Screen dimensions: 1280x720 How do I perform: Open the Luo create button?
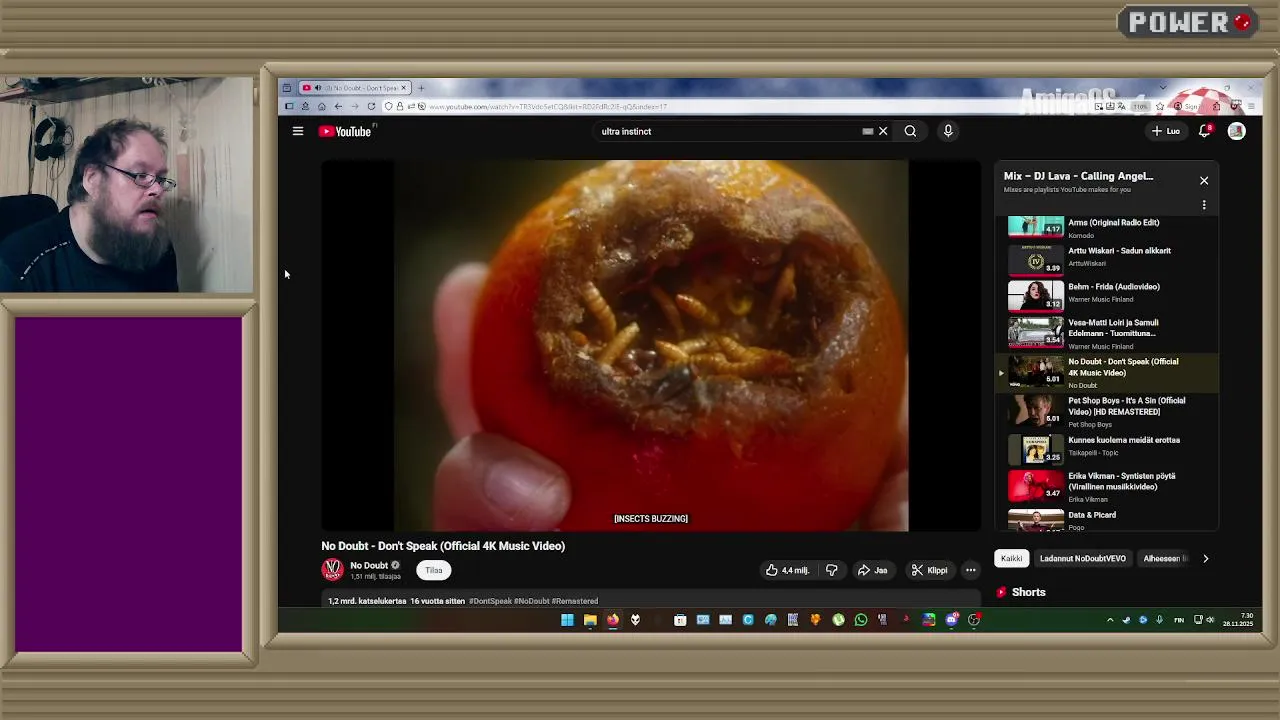[1166, 131]
